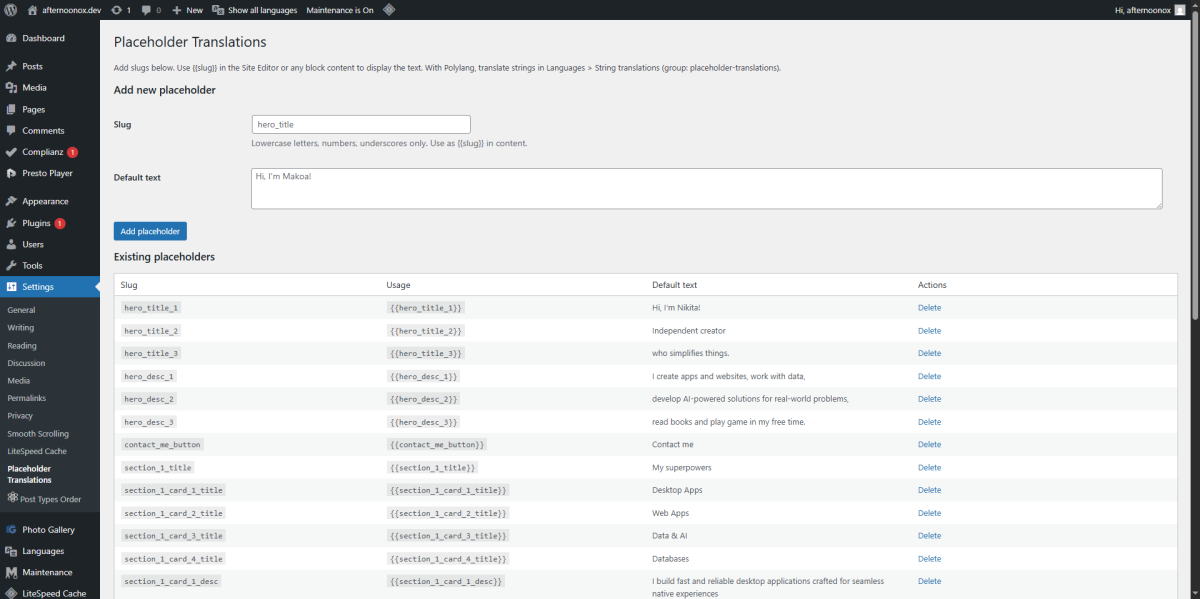
Task: Open Permalinks settings submenu item
Action: coord(27,398)
